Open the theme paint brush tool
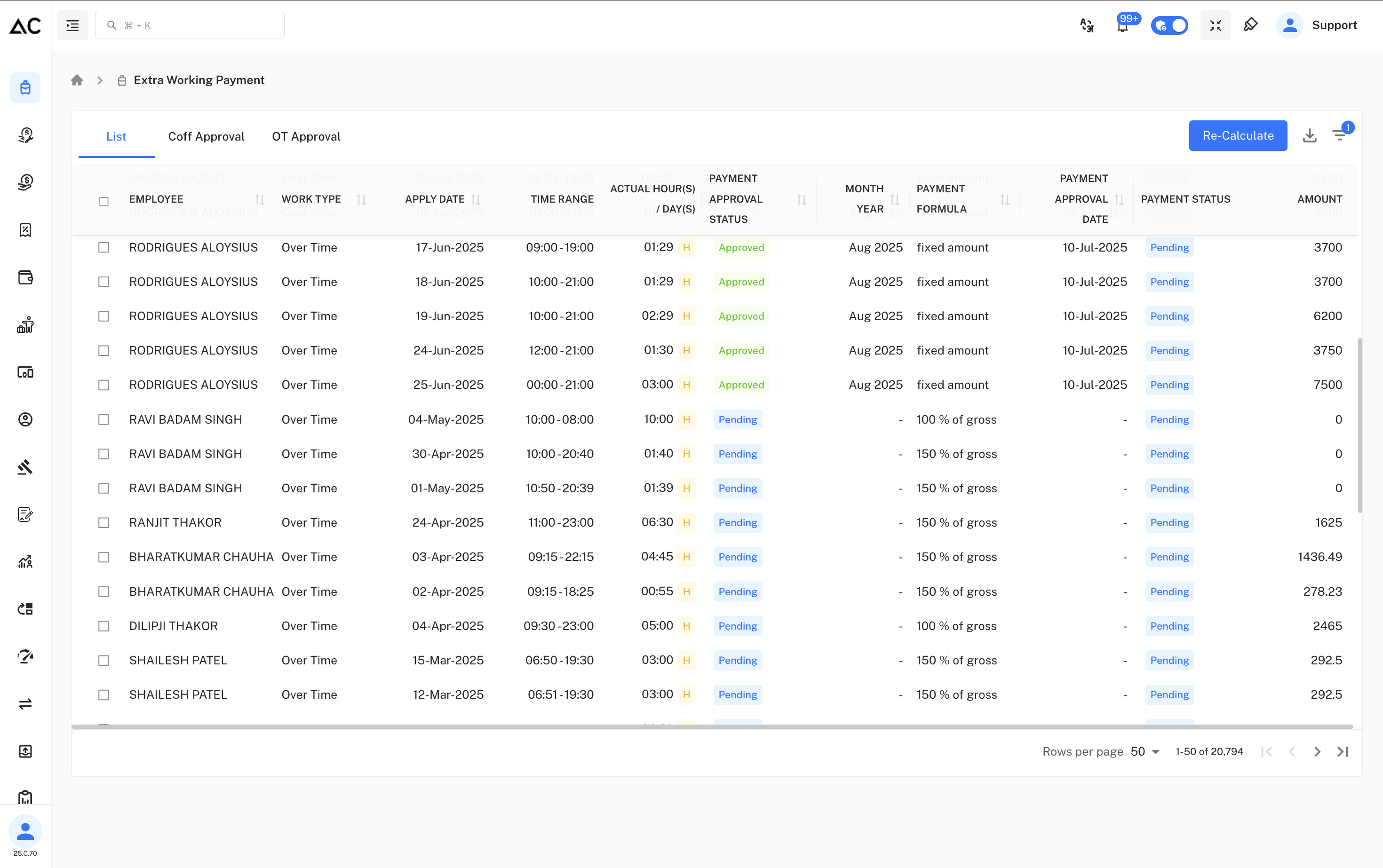1383x868 pixels. tap(1250, 25)
